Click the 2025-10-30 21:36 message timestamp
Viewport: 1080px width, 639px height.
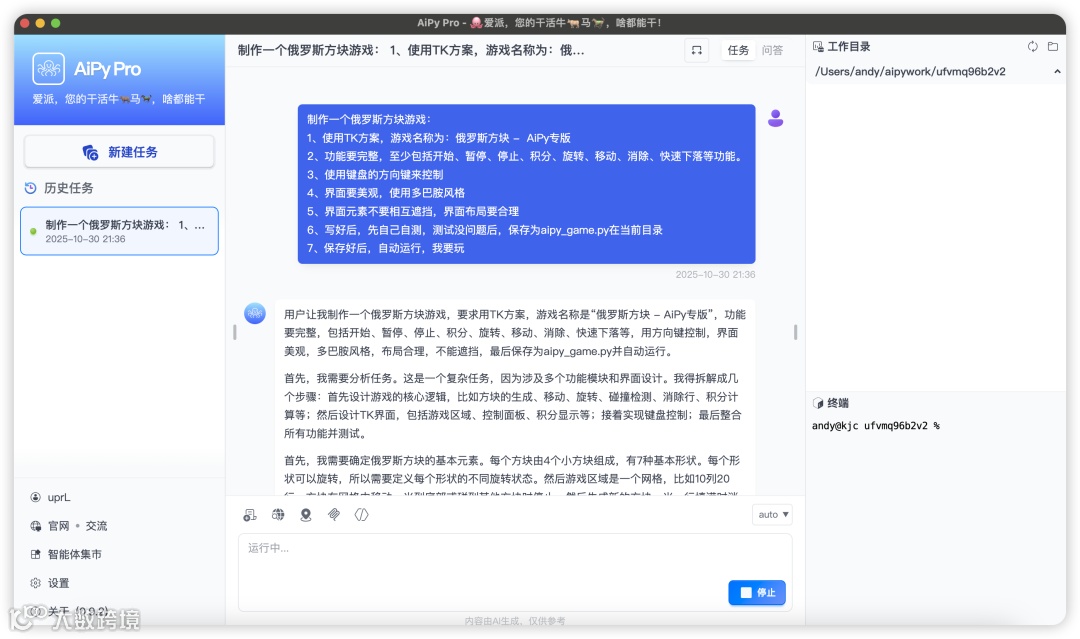click(715, 274)
